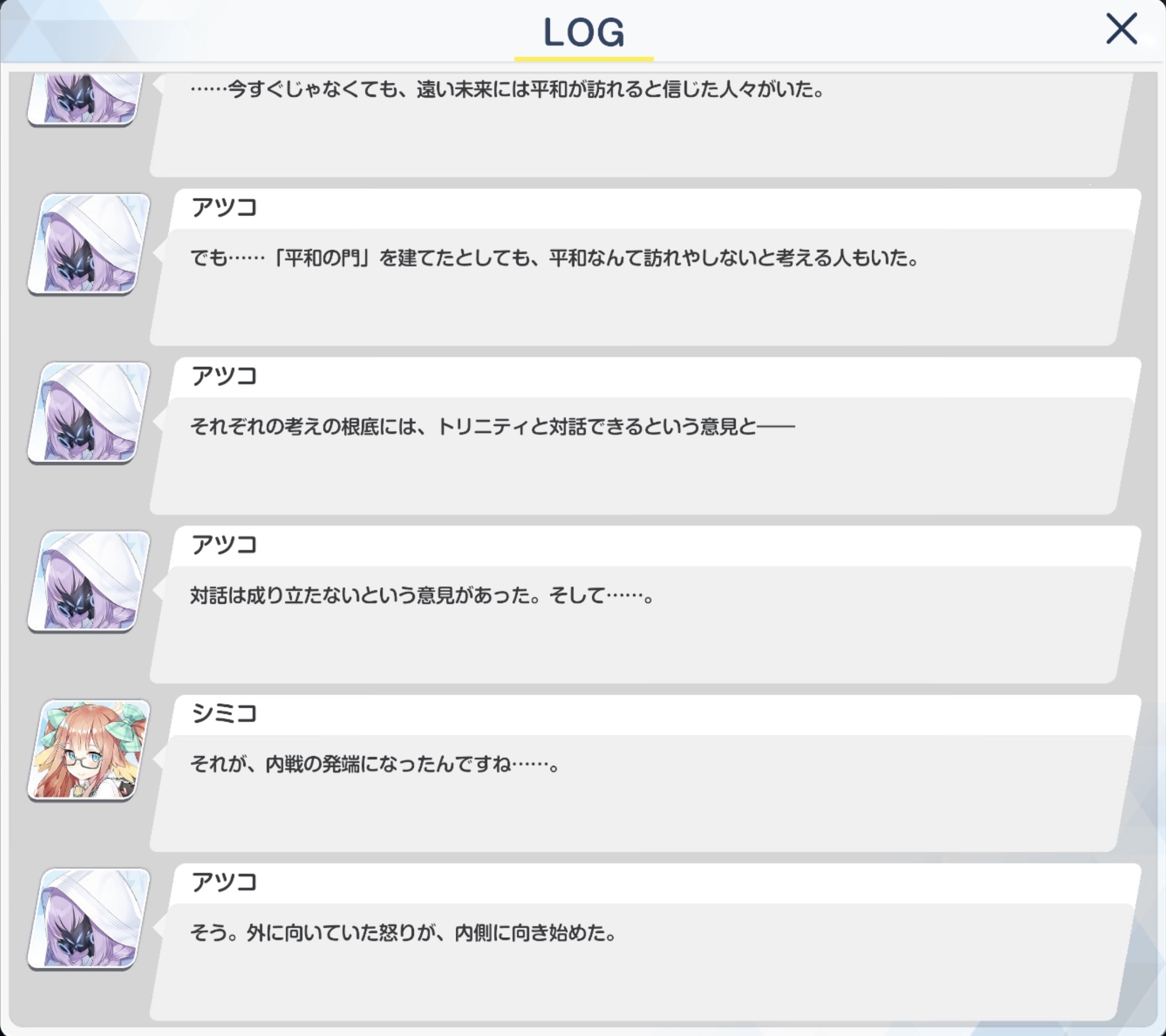Select the line mentioning 遠い未来には平和が訪れる
This screenshot has width=1166, height=1036.
(508, 90)
